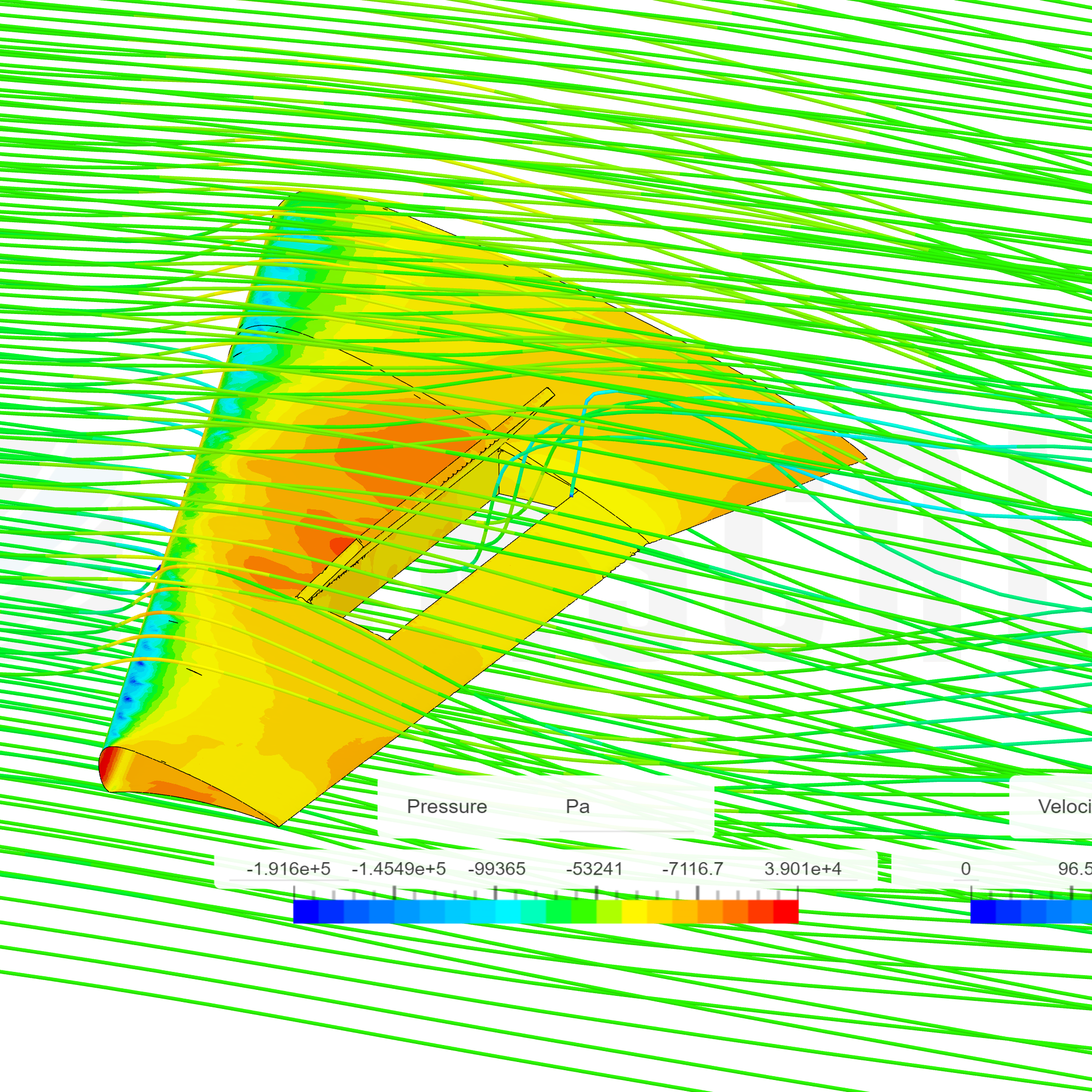The image size is (1092, 1092).
Task: Pick the red pressure colorbar segment
Action: [x=786, y=911]
